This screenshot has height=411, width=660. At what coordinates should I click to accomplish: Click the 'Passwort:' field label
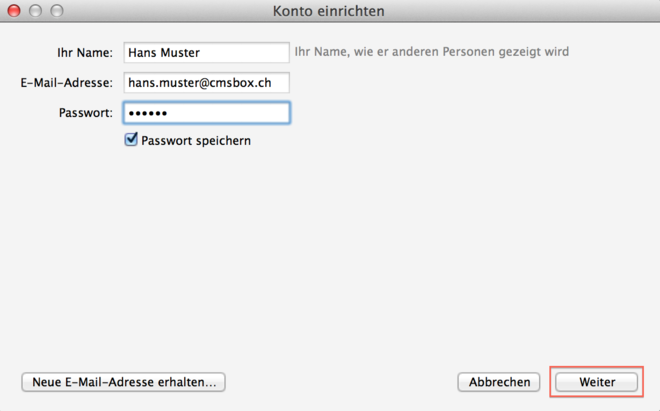pyautogui.click(x=85, y=112)
